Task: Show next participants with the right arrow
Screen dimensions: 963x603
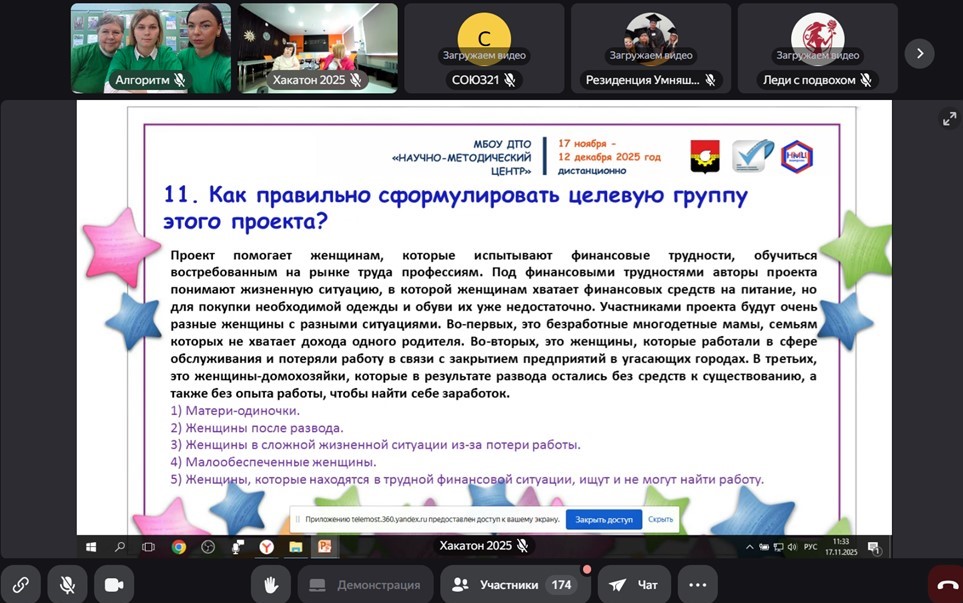Action: [919, 53]
